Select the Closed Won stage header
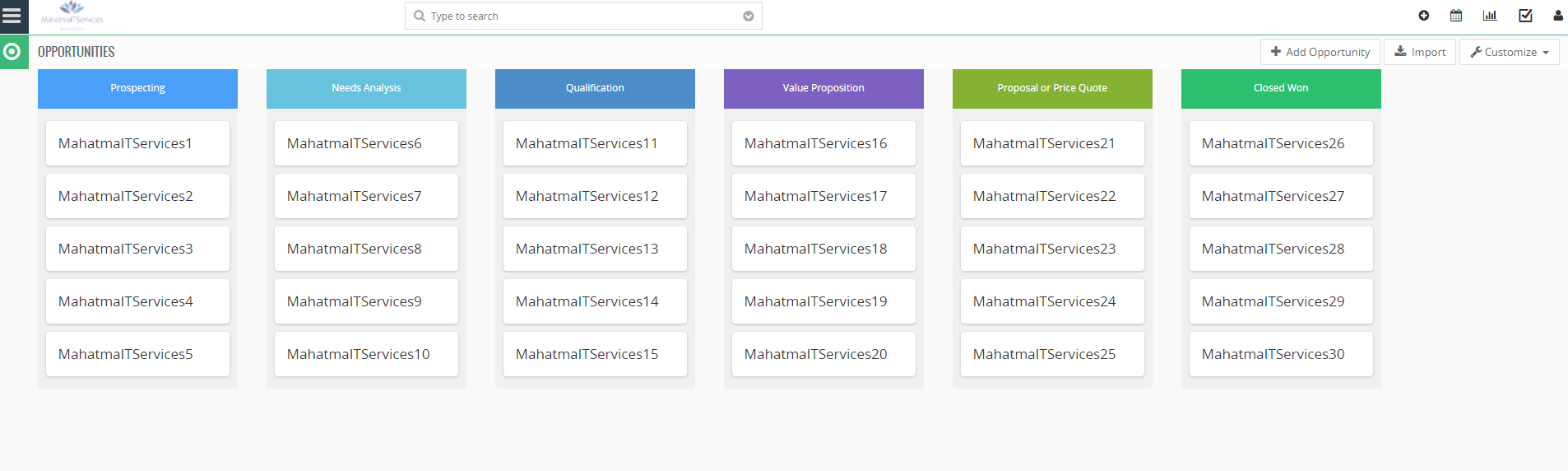This screenshot has height=471, width=1568. pyautogui.click(x=1280, y=88)
